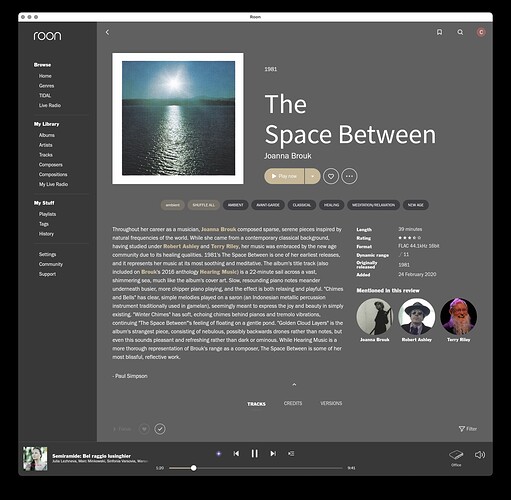Follow the Robert Ashley link in review
511x500 pixels.
pyautogui.click(x=181, y=246)
